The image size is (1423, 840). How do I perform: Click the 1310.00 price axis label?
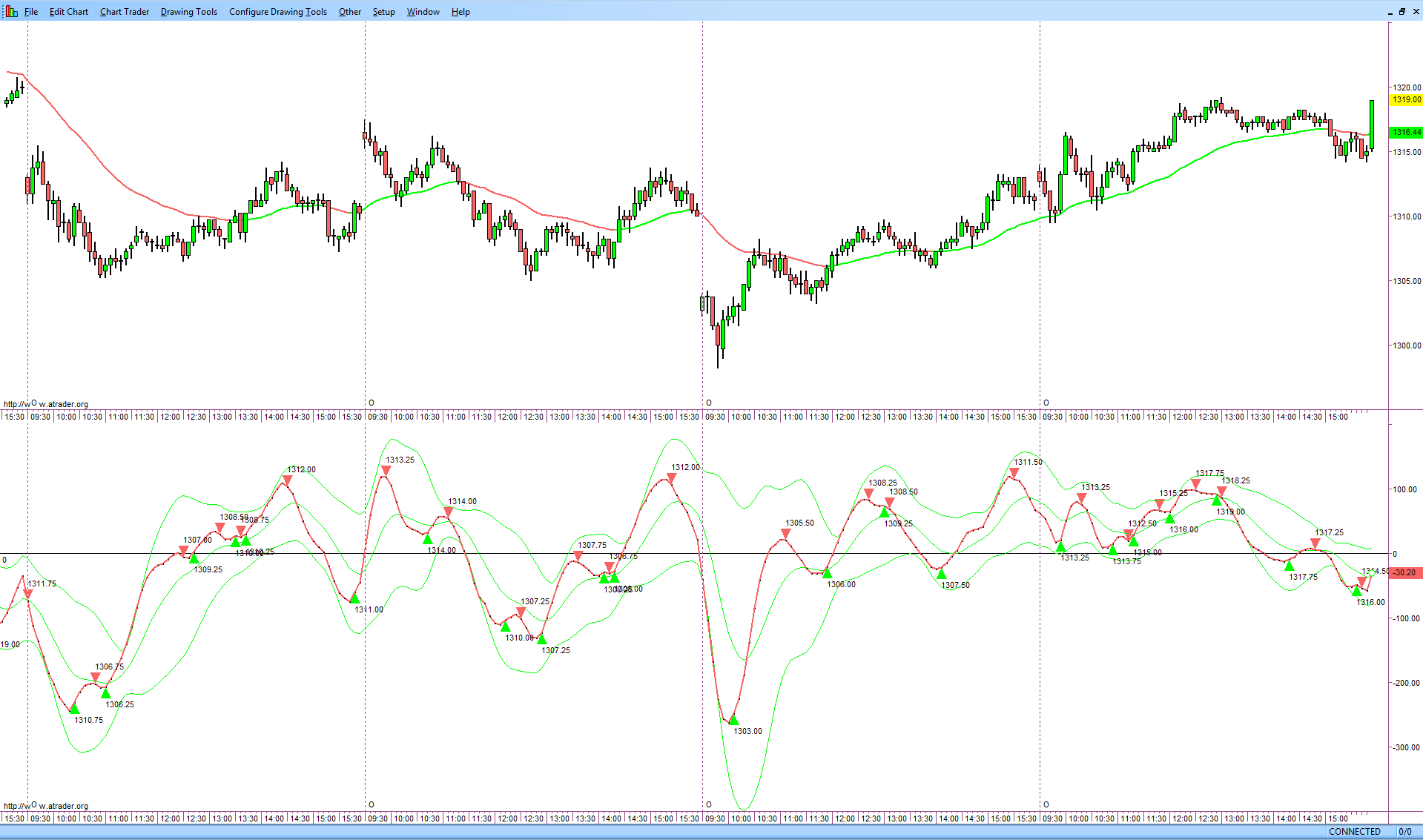pos(1407,216)
